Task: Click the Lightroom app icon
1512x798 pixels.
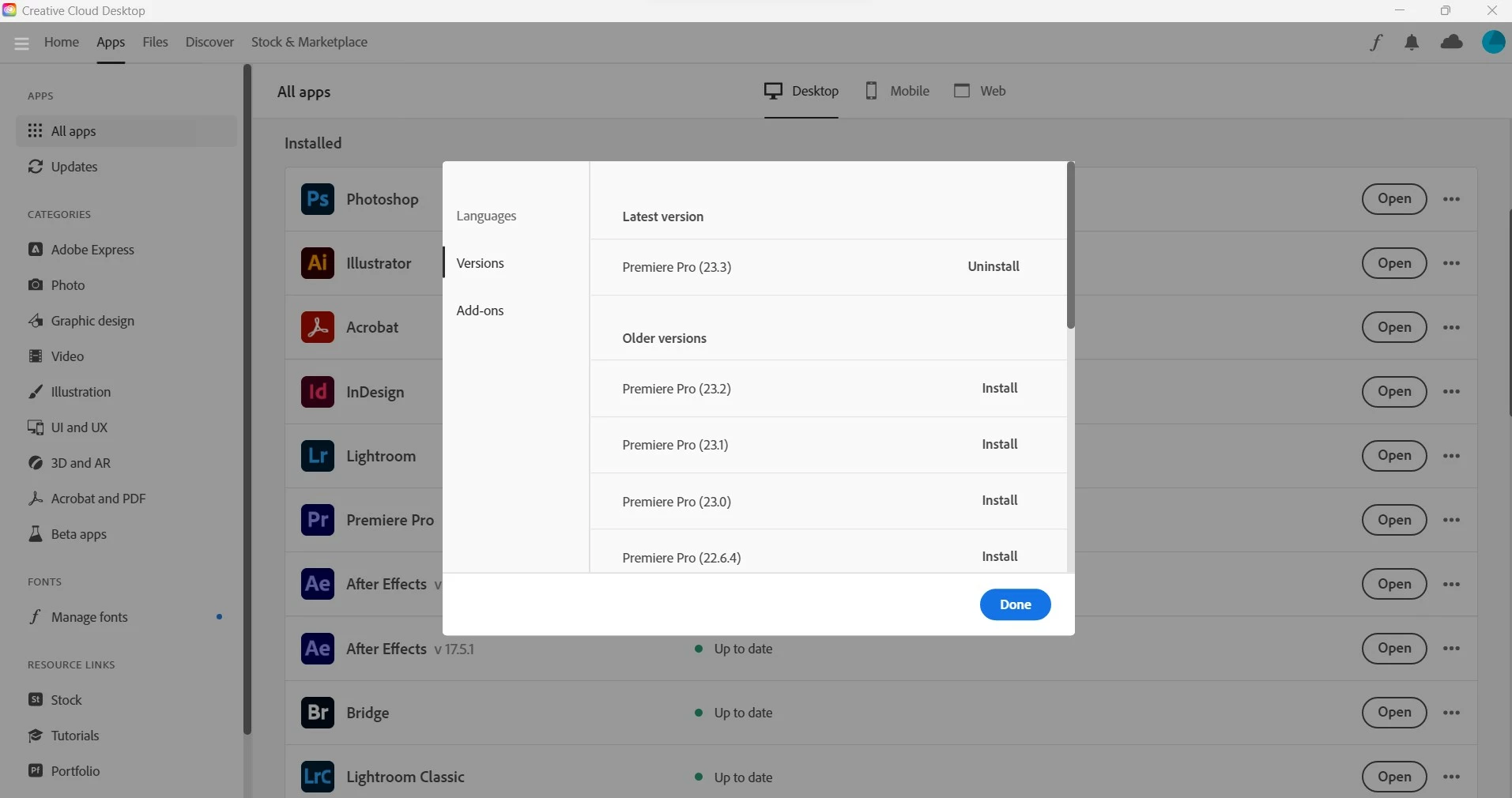Action: (x=318, y=456)
